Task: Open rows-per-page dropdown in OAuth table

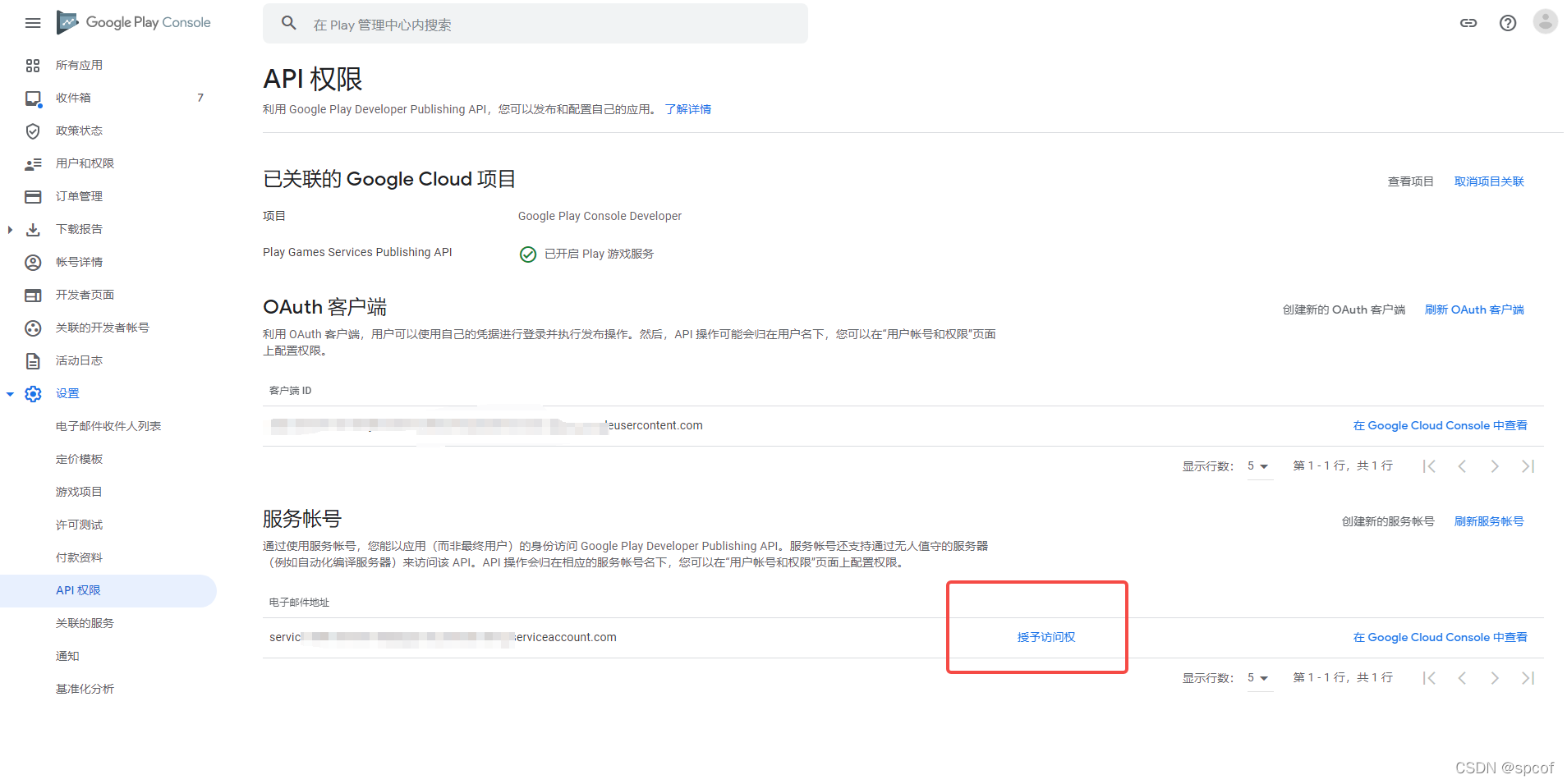Action: (x=1259, y=466)
